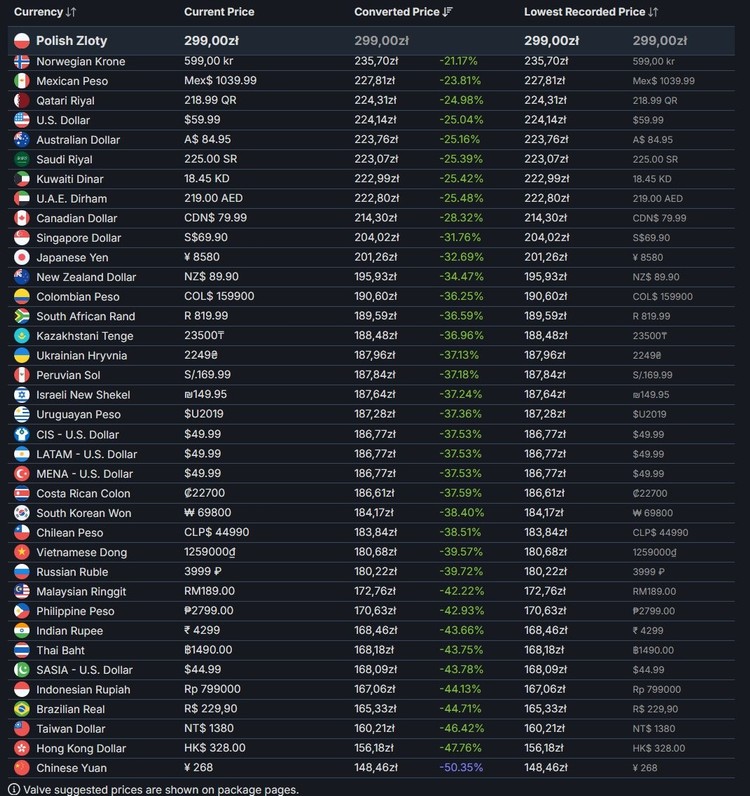Click the Singapore Dollar flag icon
This screenshot has width=750, height=796.
point(22,238)
